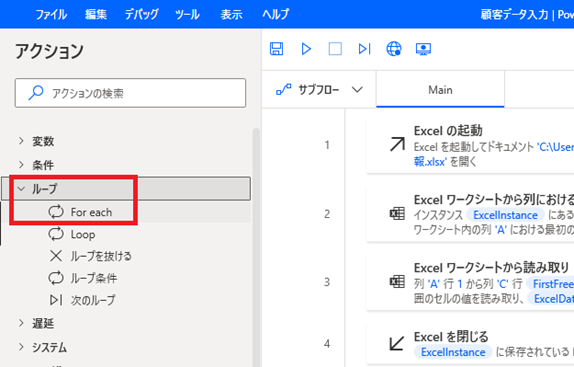Viewport: 574px width, 367px height.
Task: Open the web recorder globe icon
Action: coord(394,49)
